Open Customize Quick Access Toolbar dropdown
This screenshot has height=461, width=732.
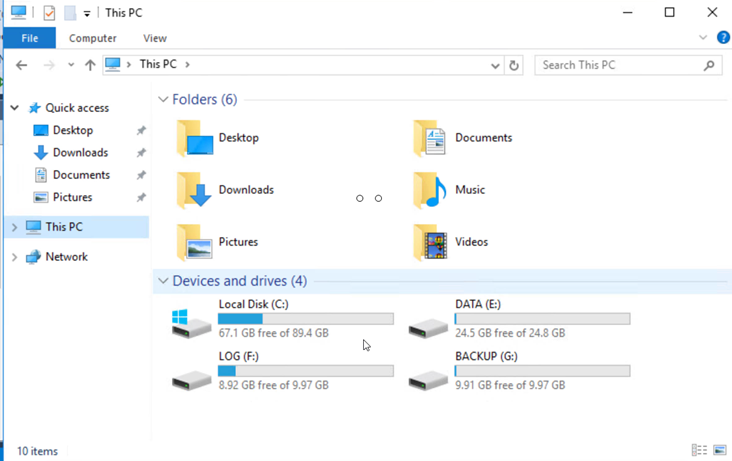tap(87, 14)
